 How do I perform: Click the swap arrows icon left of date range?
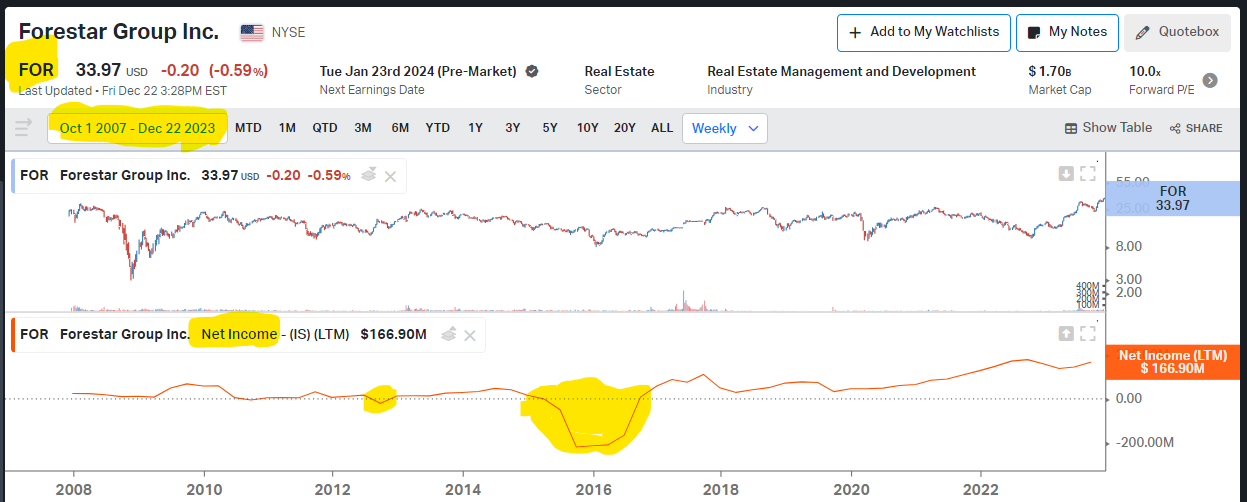pos(22,128)
